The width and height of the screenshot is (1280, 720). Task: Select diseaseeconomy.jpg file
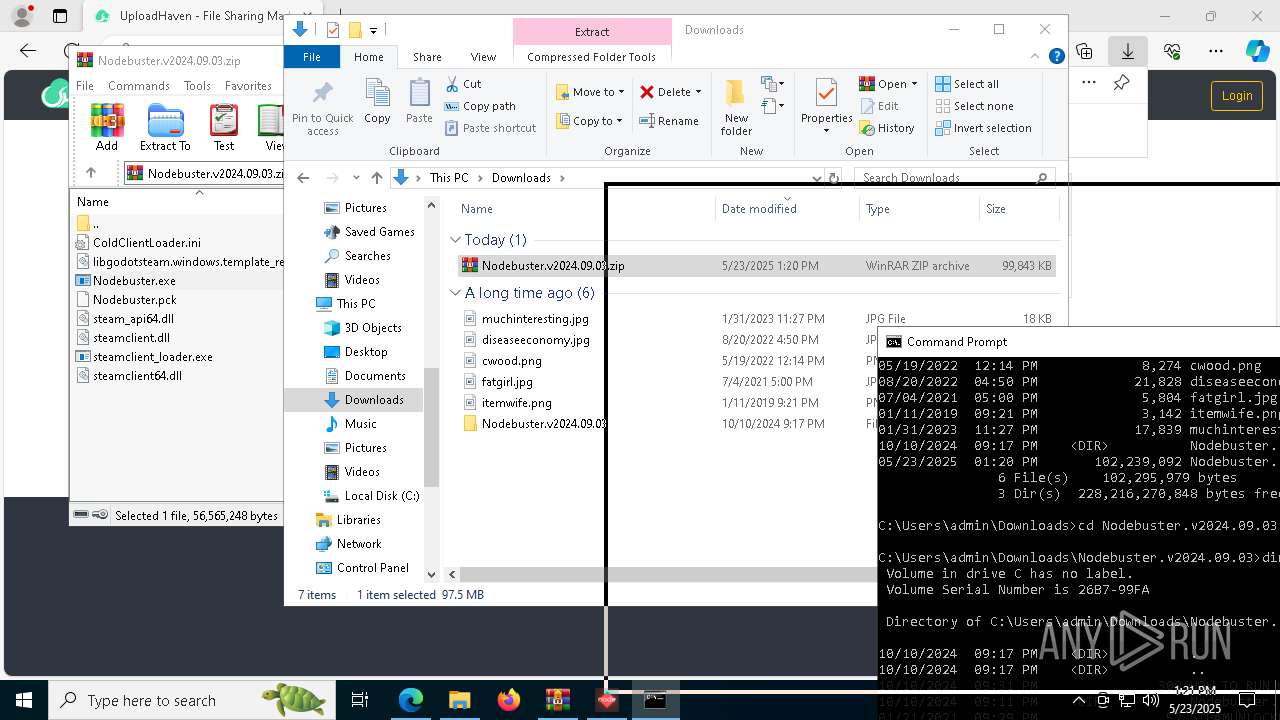[x=536, y=340]
